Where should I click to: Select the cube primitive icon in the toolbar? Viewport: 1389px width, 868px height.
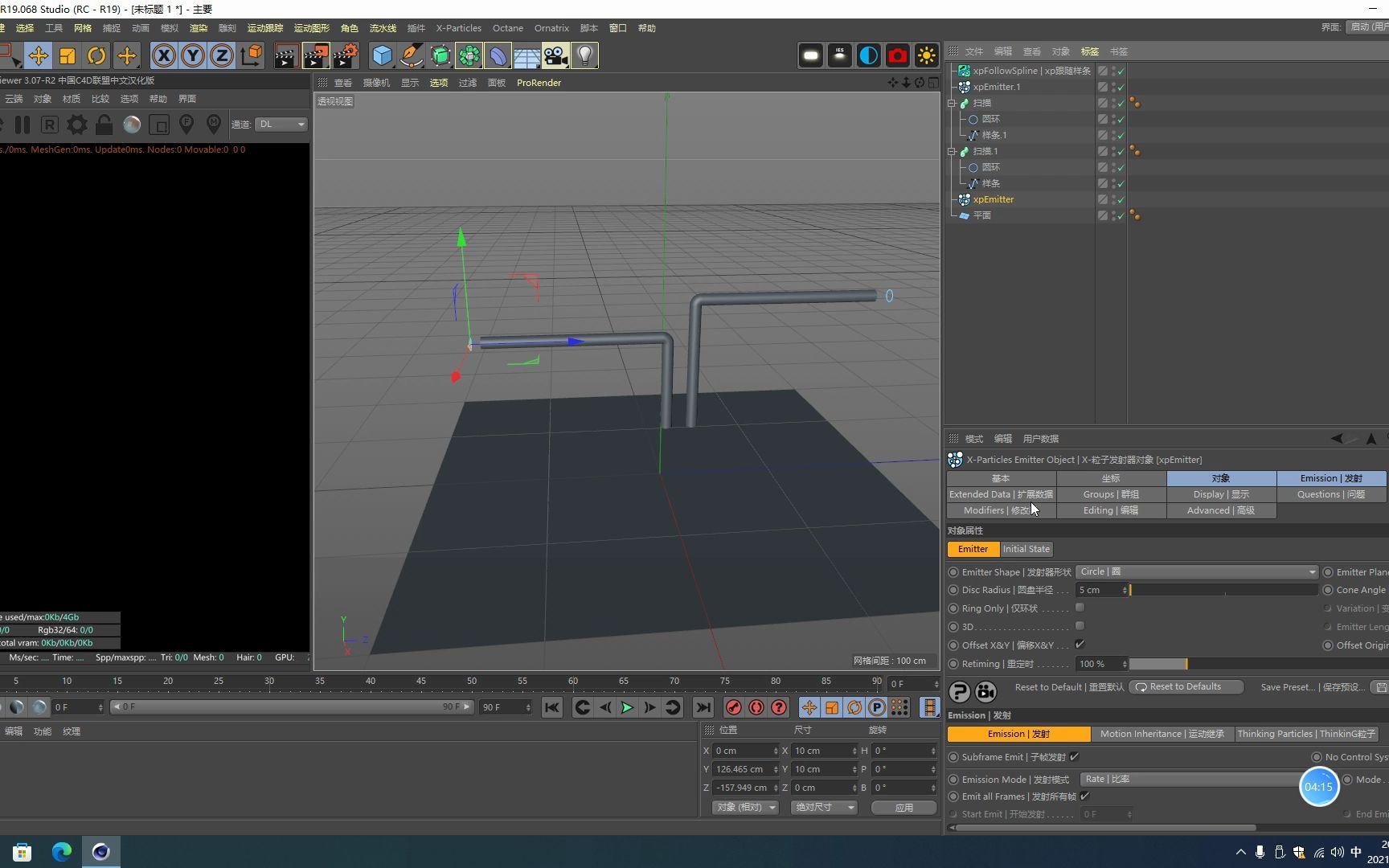point(382,55)
